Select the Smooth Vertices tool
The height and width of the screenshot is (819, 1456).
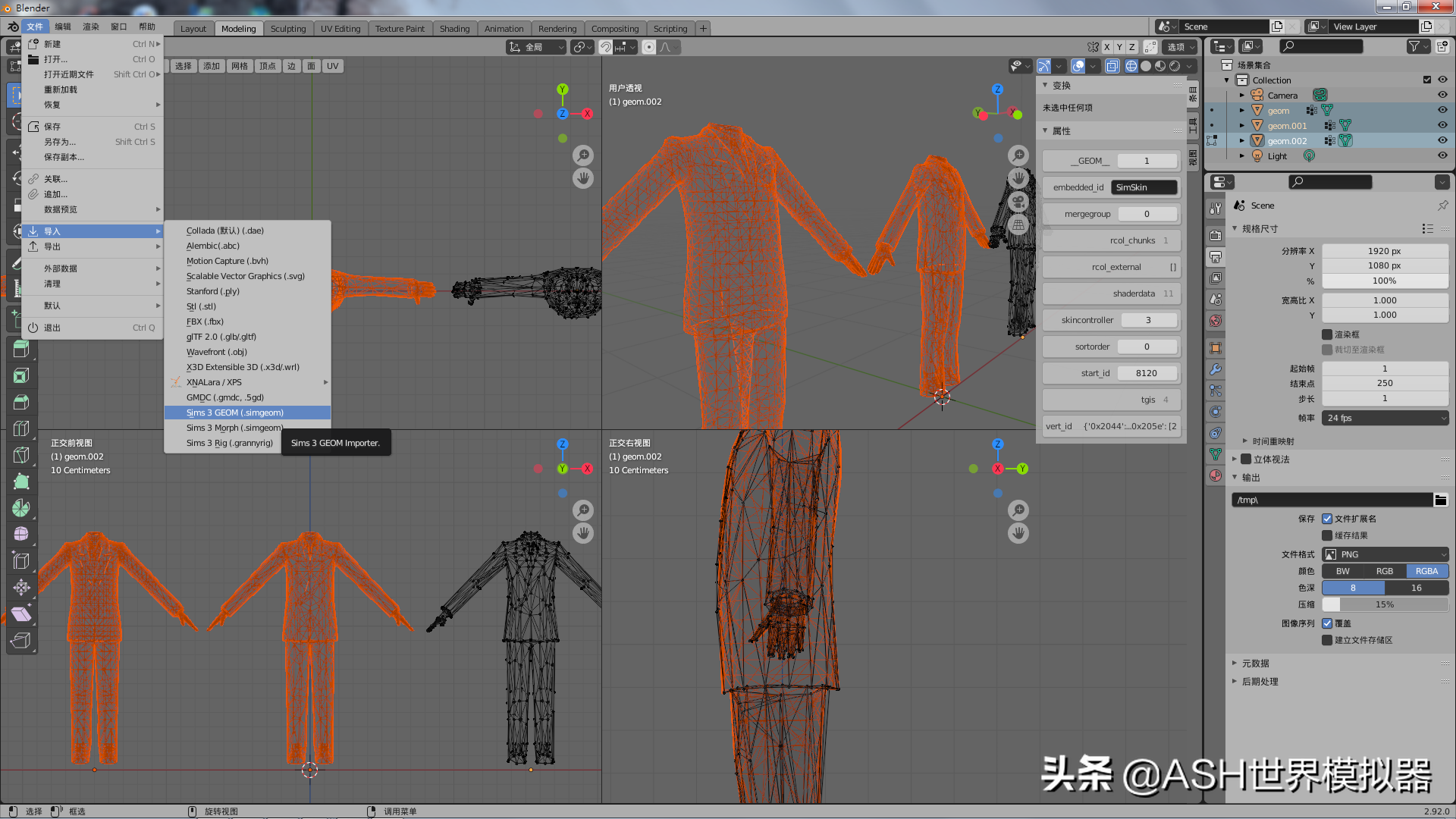pos(21,535)
